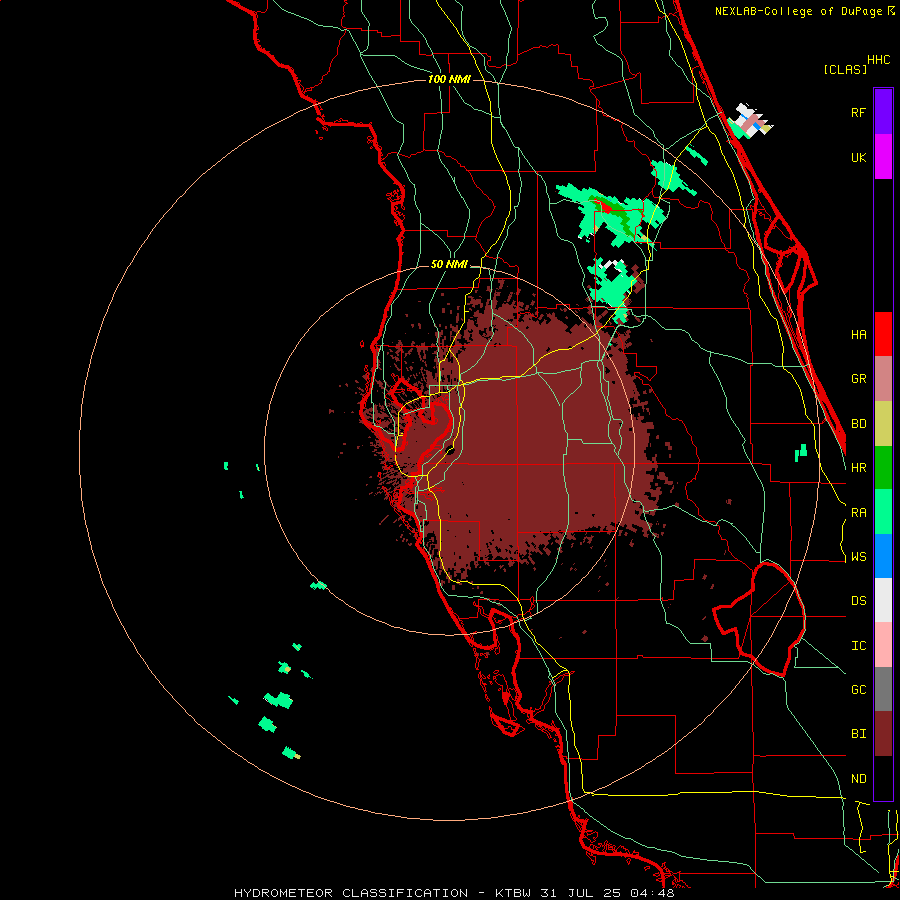Click the "KTBW" station identifier

pyautogui.click(x=513, y=893)
